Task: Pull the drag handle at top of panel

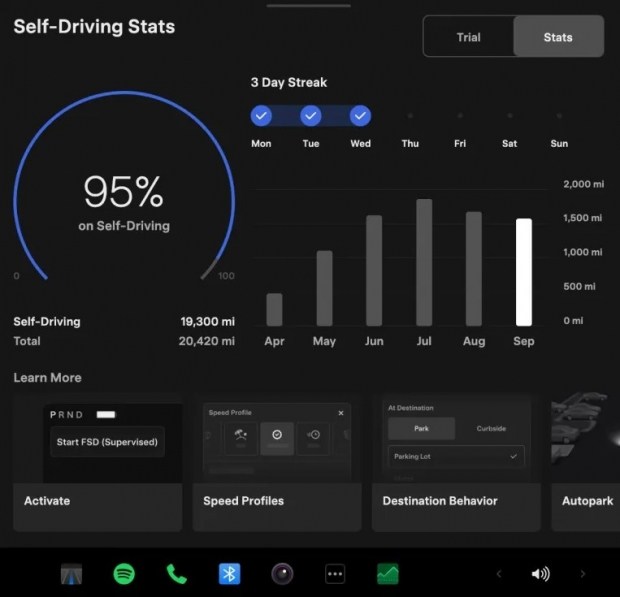Action: tap(309, 5)
